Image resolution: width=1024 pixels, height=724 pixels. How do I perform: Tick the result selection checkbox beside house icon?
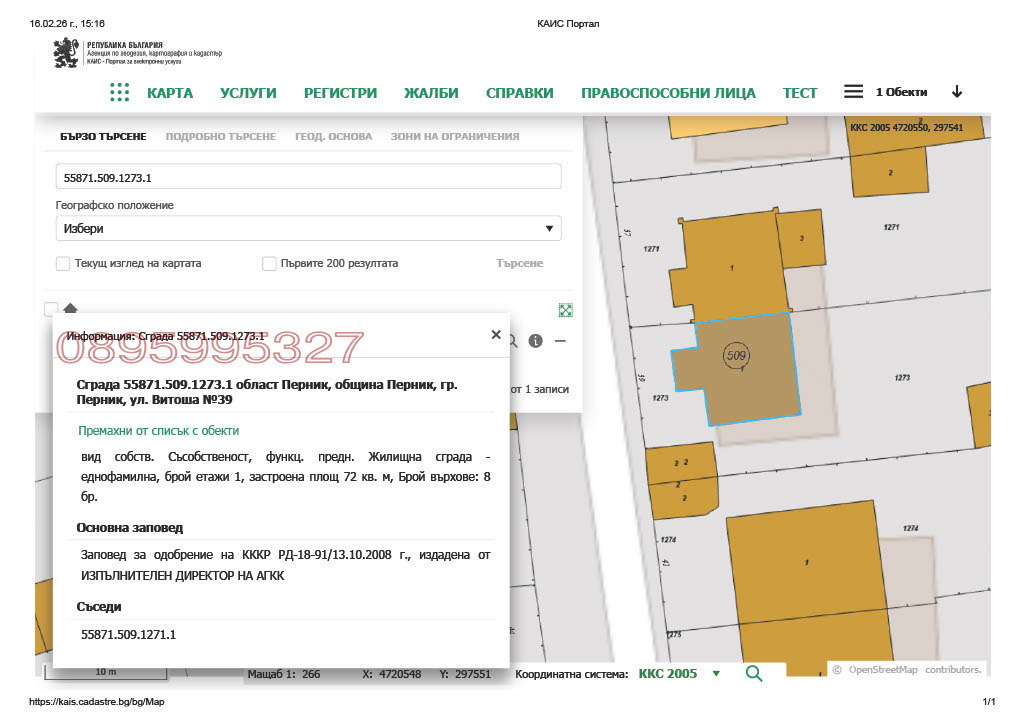coord(51,309)
